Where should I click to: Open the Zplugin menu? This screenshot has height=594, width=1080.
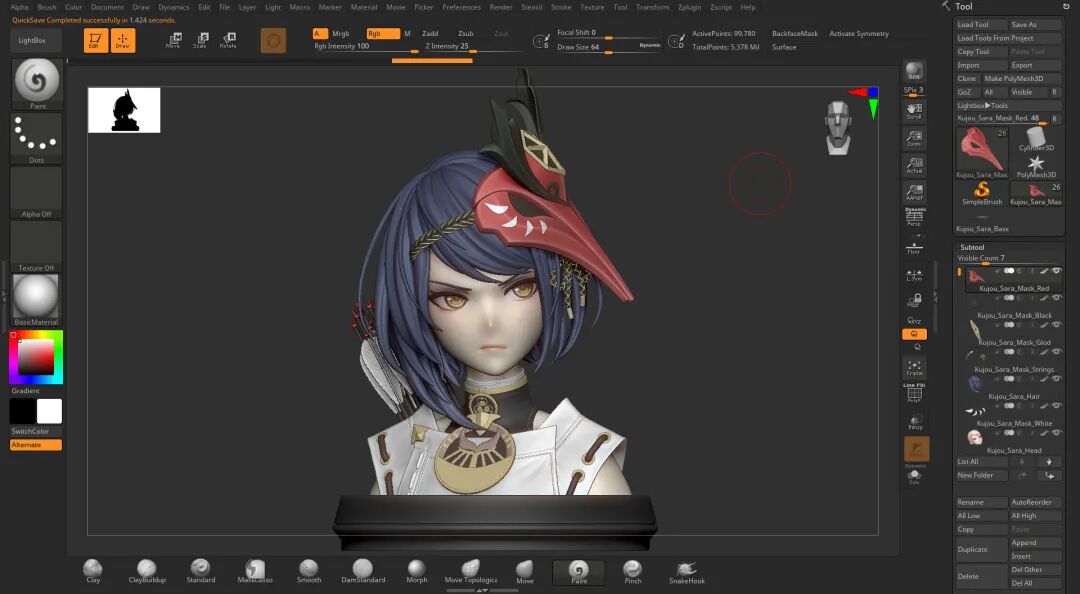click(x=689, y=7)
